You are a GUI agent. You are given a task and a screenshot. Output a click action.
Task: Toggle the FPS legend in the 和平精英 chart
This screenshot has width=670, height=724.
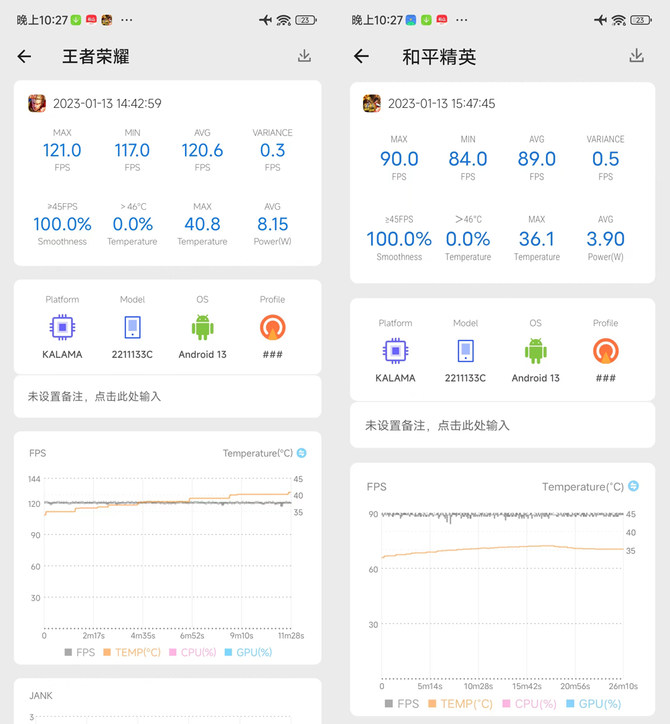point(402,704)
